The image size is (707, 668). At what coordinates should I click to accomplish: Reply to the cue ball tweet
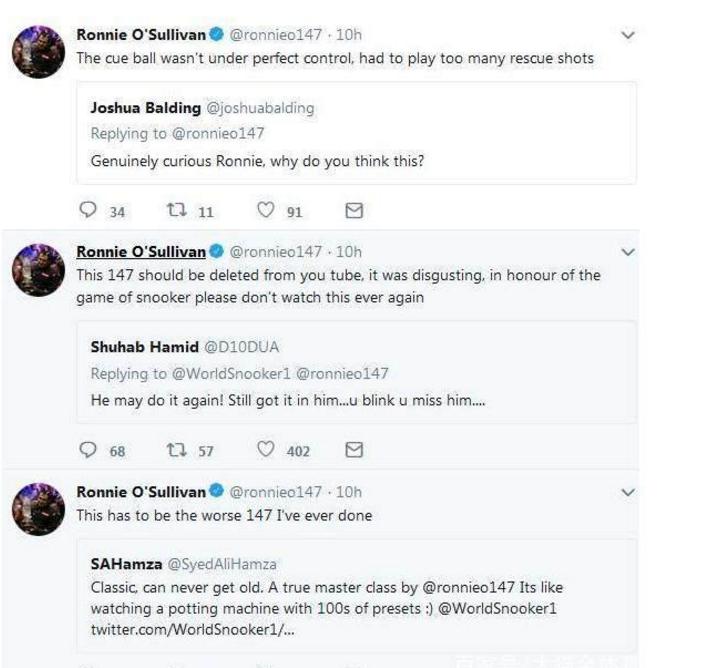88,211
